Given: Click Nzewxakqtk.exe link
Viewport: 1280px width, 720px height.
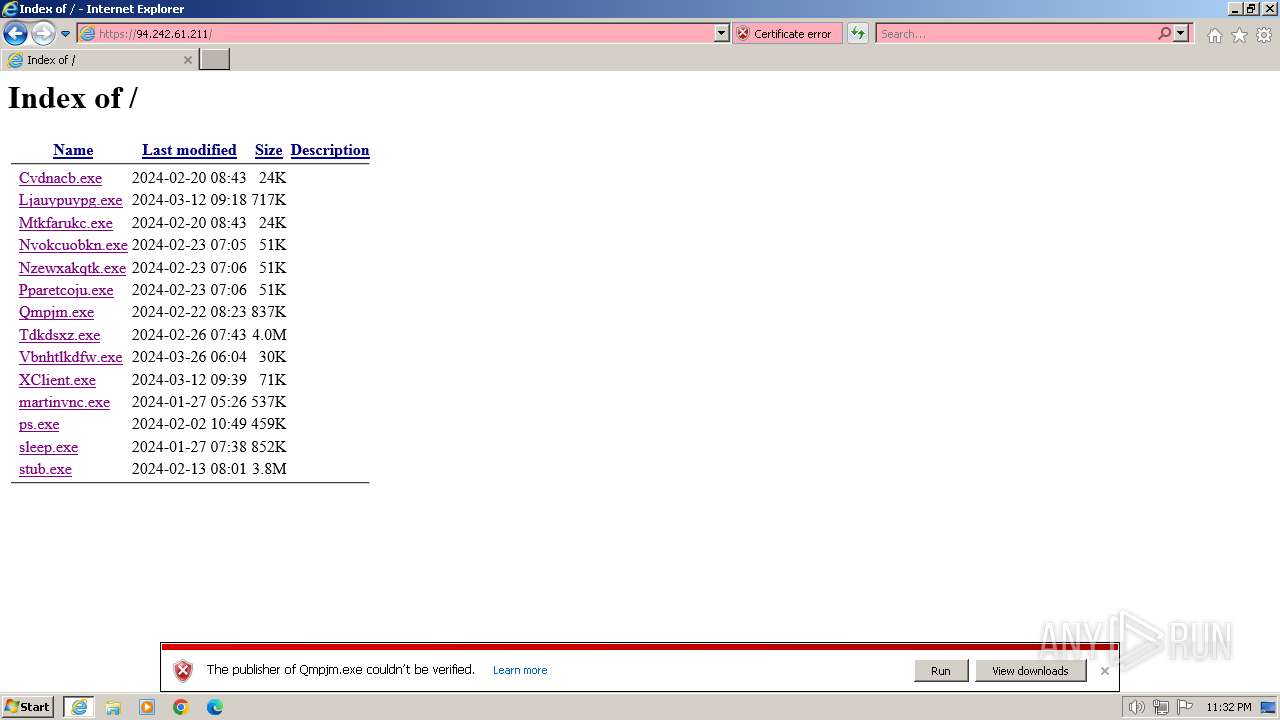Looking at the screenshot, I should point(72,268).
